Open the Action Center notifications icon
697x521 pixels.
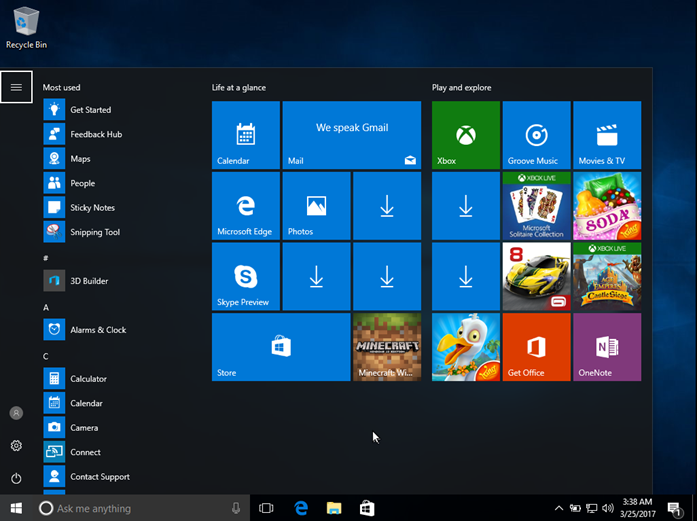pos(675,509)
